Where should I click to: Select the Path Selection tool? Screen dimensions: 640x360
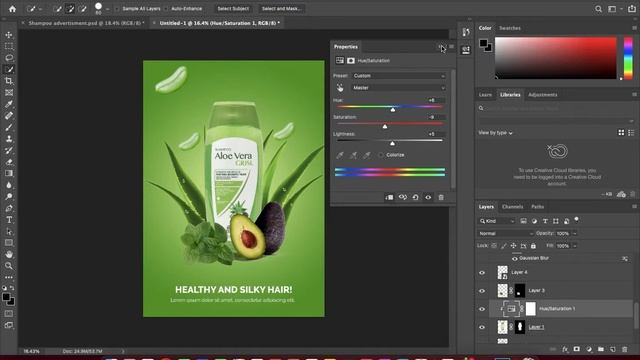tap(9, 231)
